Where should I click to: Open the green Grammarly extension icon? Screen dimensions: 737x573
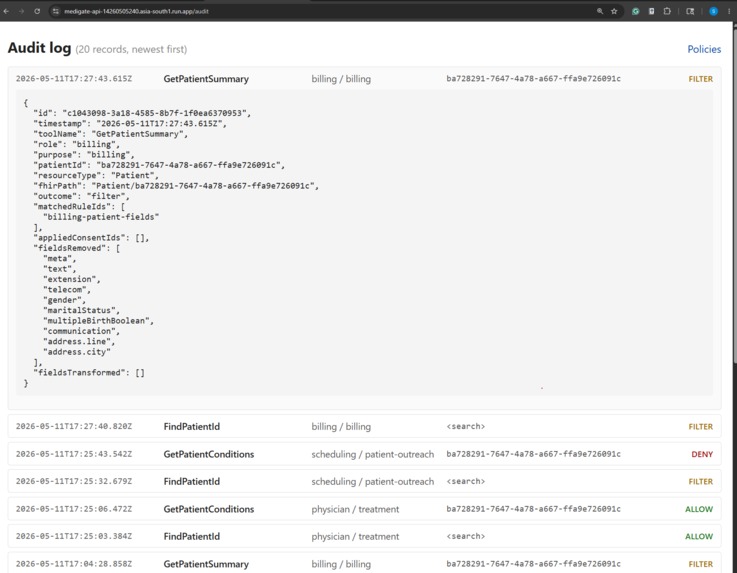[635, 11]
